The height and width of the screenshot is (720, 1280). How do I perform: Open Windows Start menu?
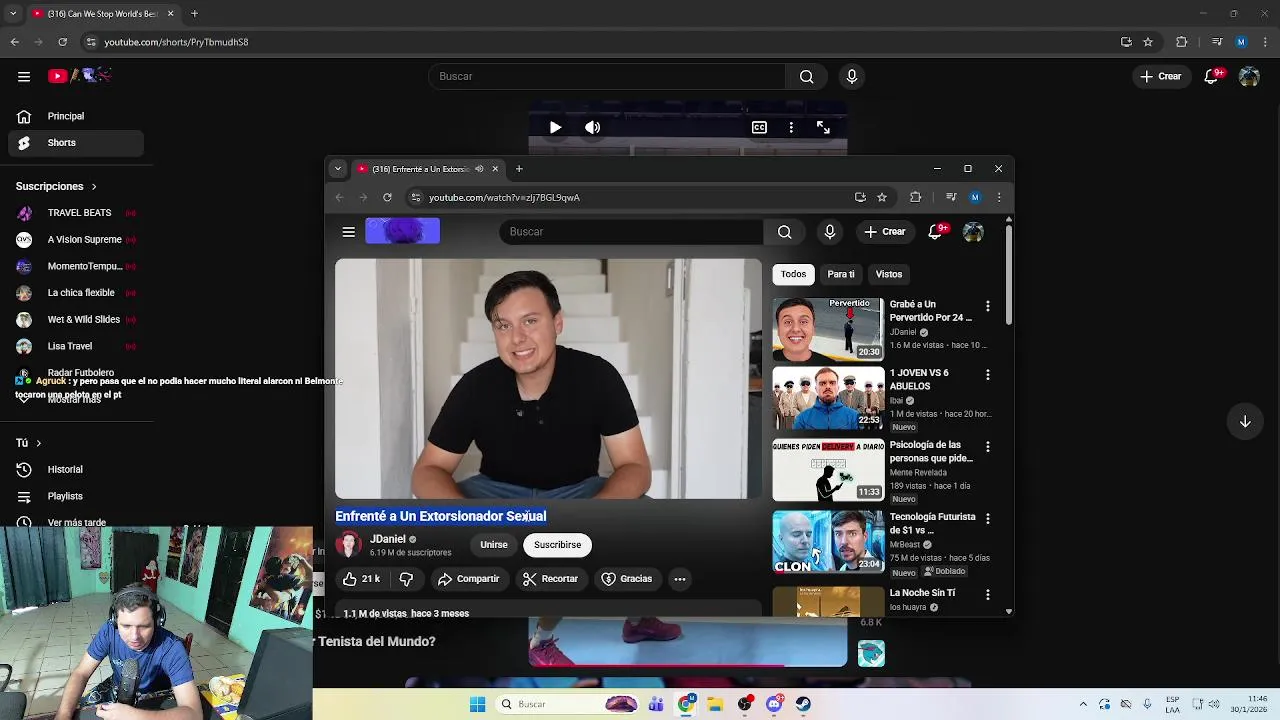pyautogui.click(x=477, y=704)
